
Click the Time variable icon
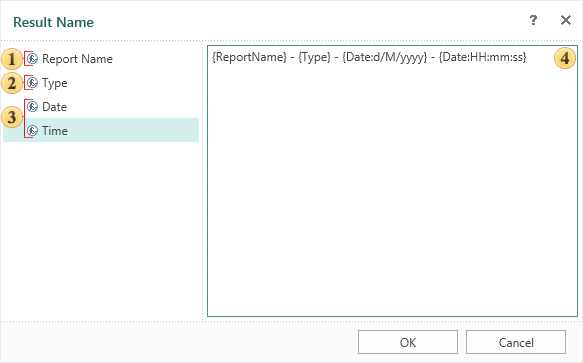point(33,131)
